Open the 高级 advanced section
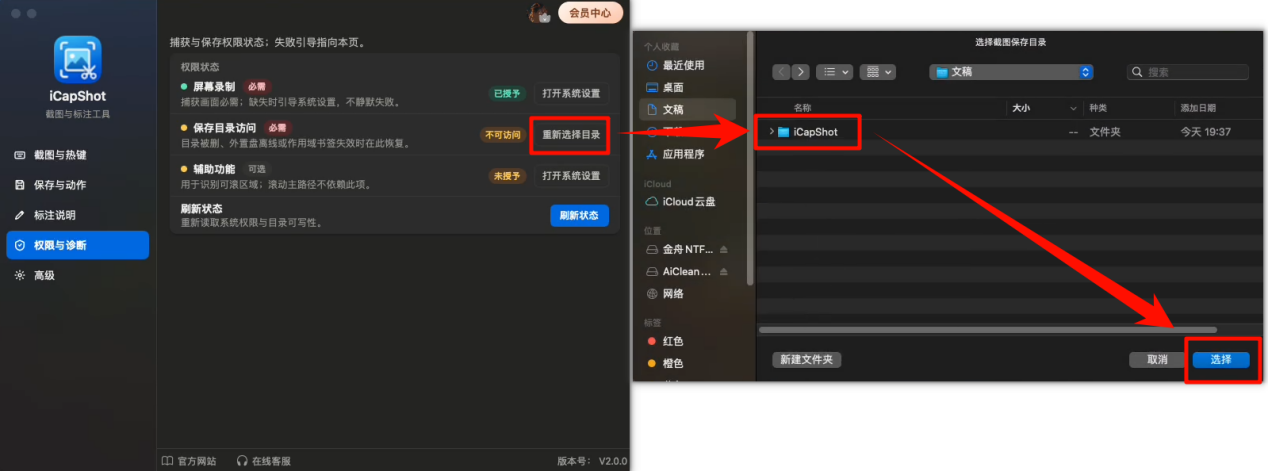This screenshot has height=471, width=1268. coord(77,275)
